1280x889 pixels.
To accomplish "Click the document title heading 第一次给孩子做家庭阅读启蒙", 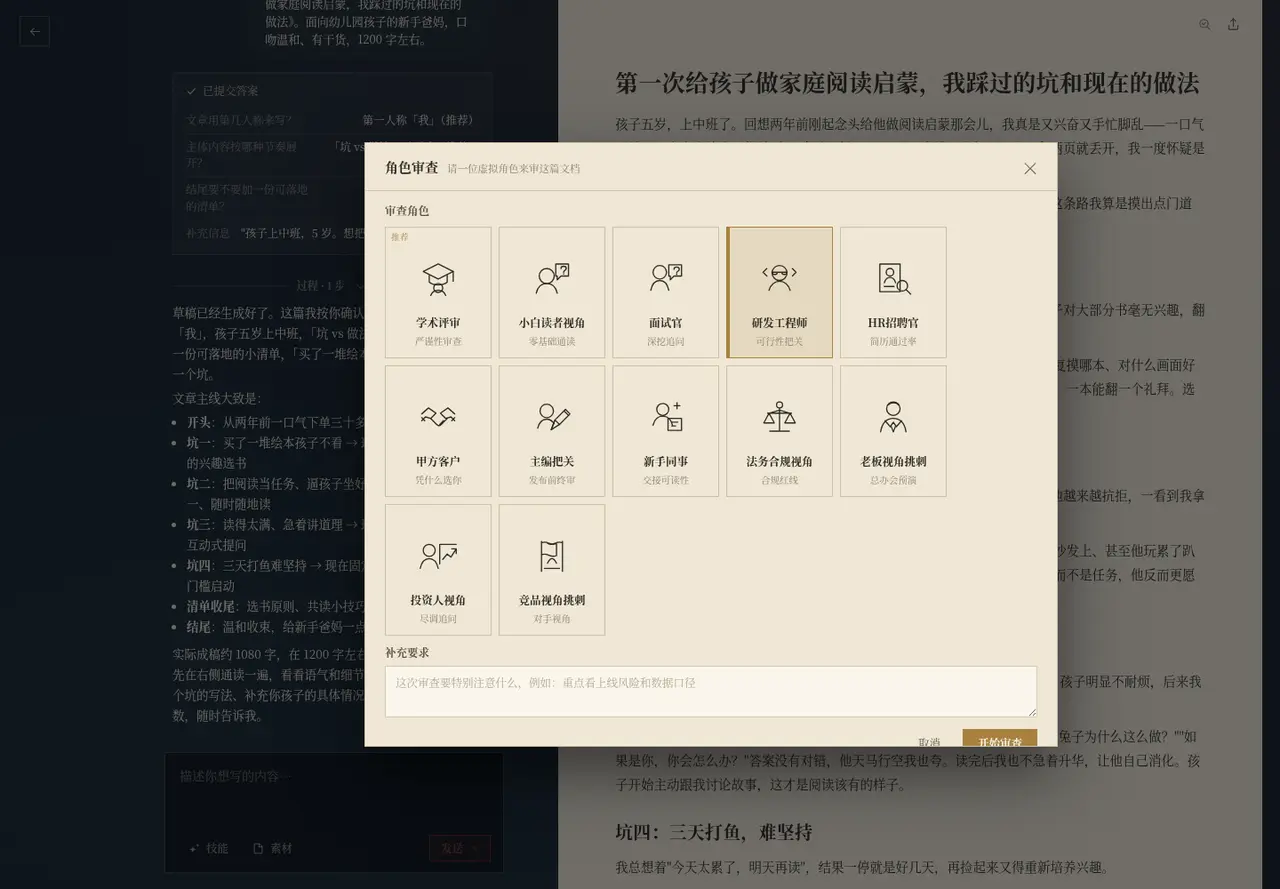I will click(907, 83).
